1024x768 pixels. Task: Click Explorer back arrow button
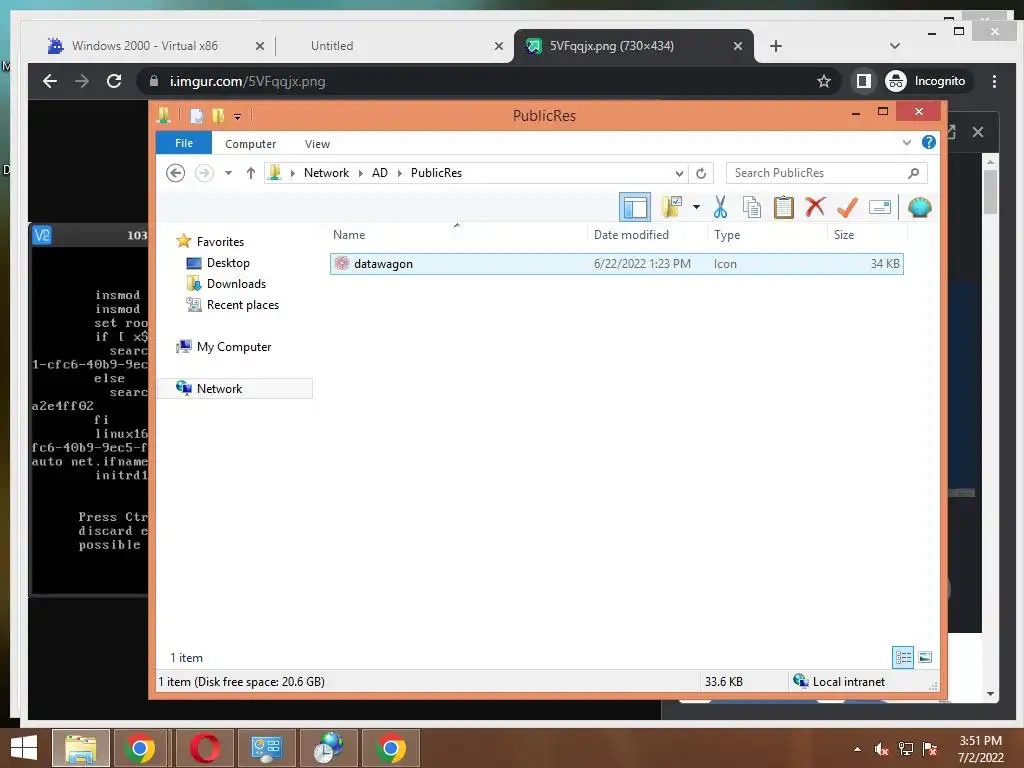tap(176, 173)
